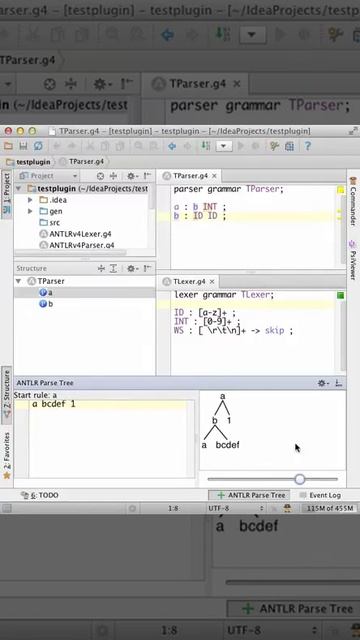Open Project Structure toolbar icon
This screenshot has height=640, width=360.
click(289, 146)
